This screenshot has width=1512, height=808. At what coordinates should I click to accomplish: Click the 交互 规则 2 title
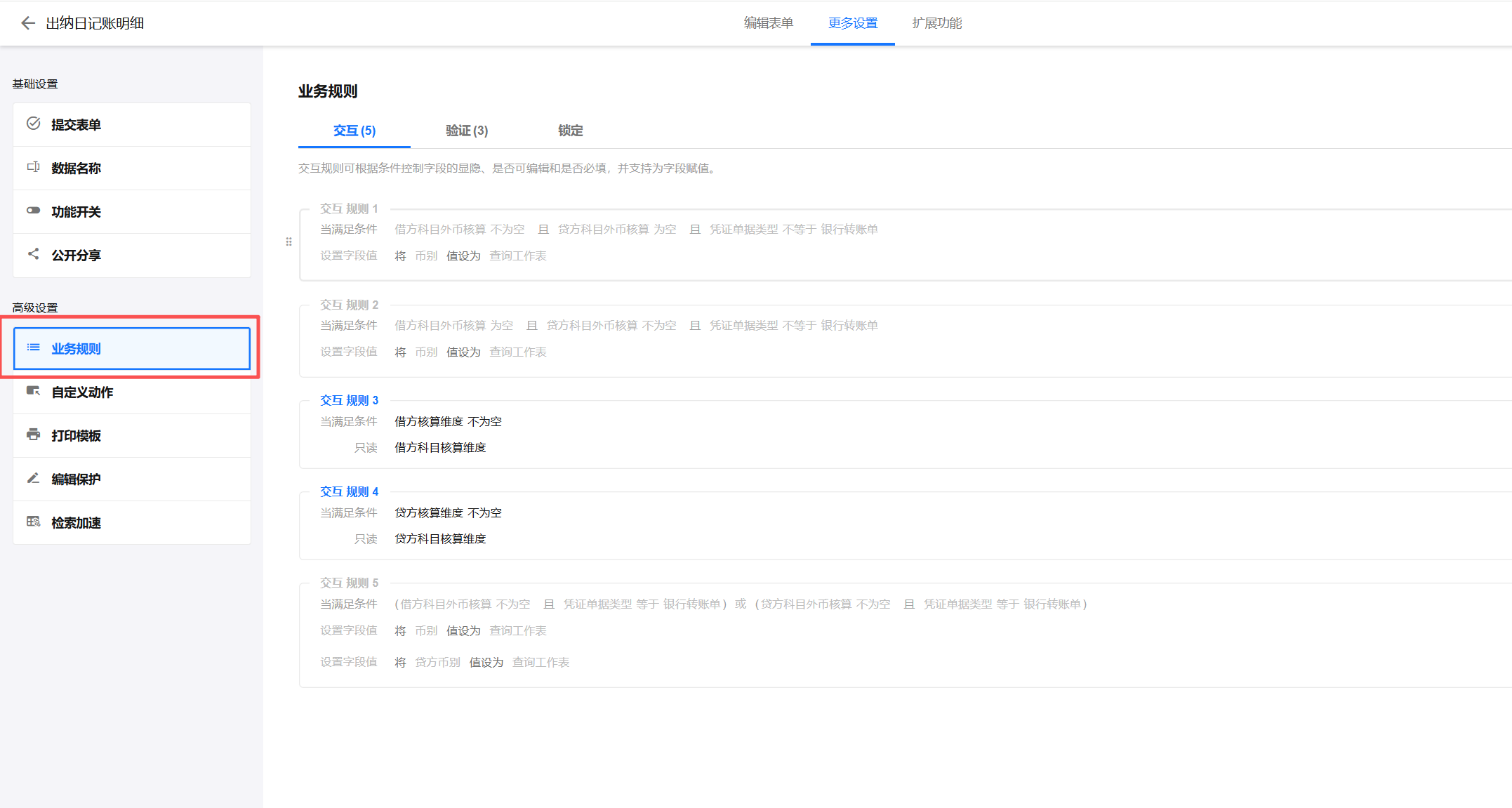[x=349, y=305]
